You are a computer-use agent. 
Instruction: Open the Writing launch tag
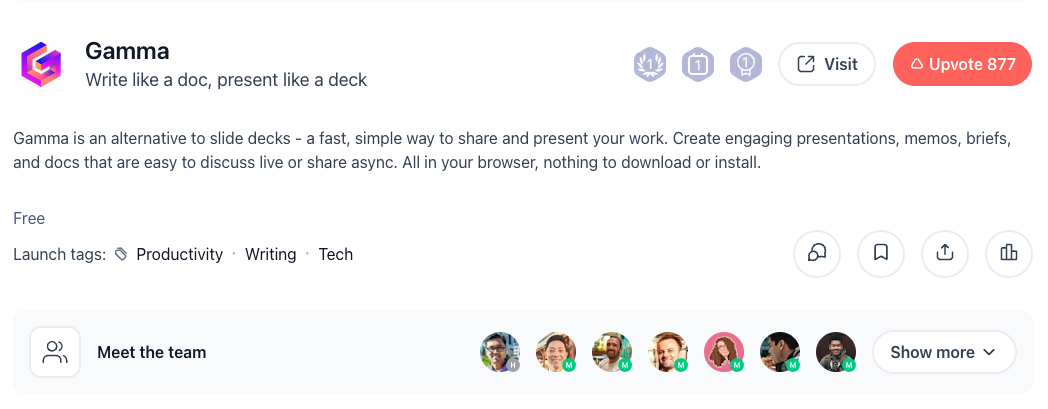(270, 254)
